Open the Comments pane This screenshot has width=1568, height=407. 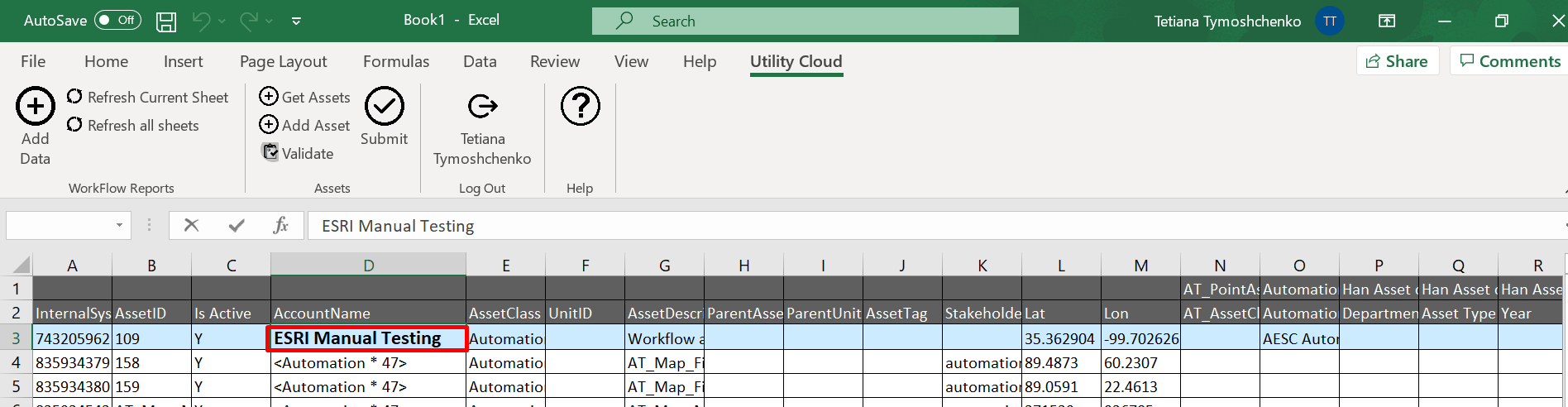coord(1509,61)
